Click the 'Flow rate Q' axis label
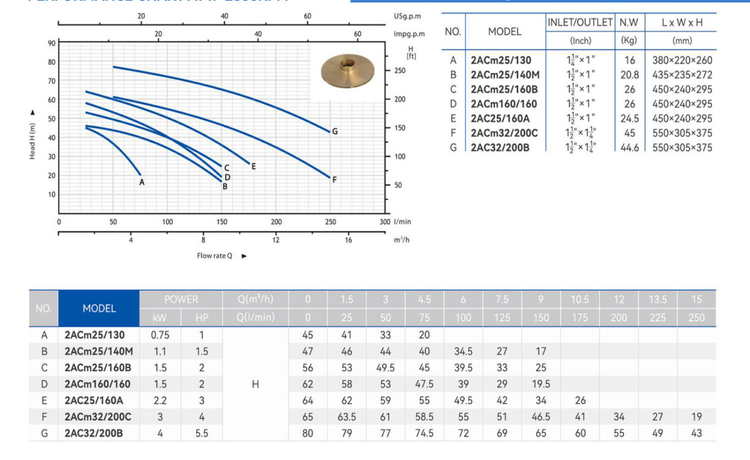Viewport: 750px width, 460px height. (214, 256)
